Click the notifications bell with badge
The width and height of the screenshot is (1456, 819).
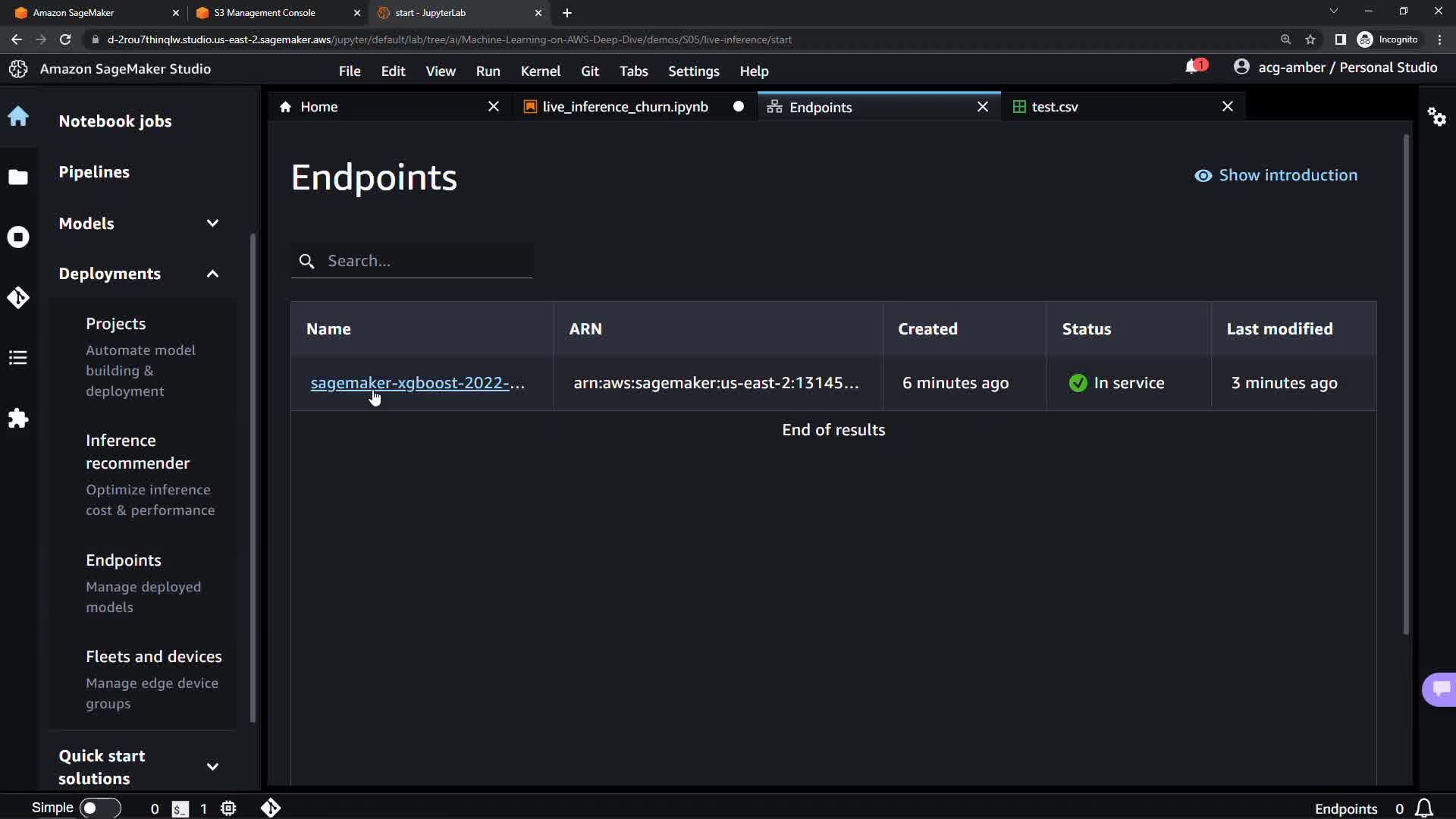point(1195,67)
